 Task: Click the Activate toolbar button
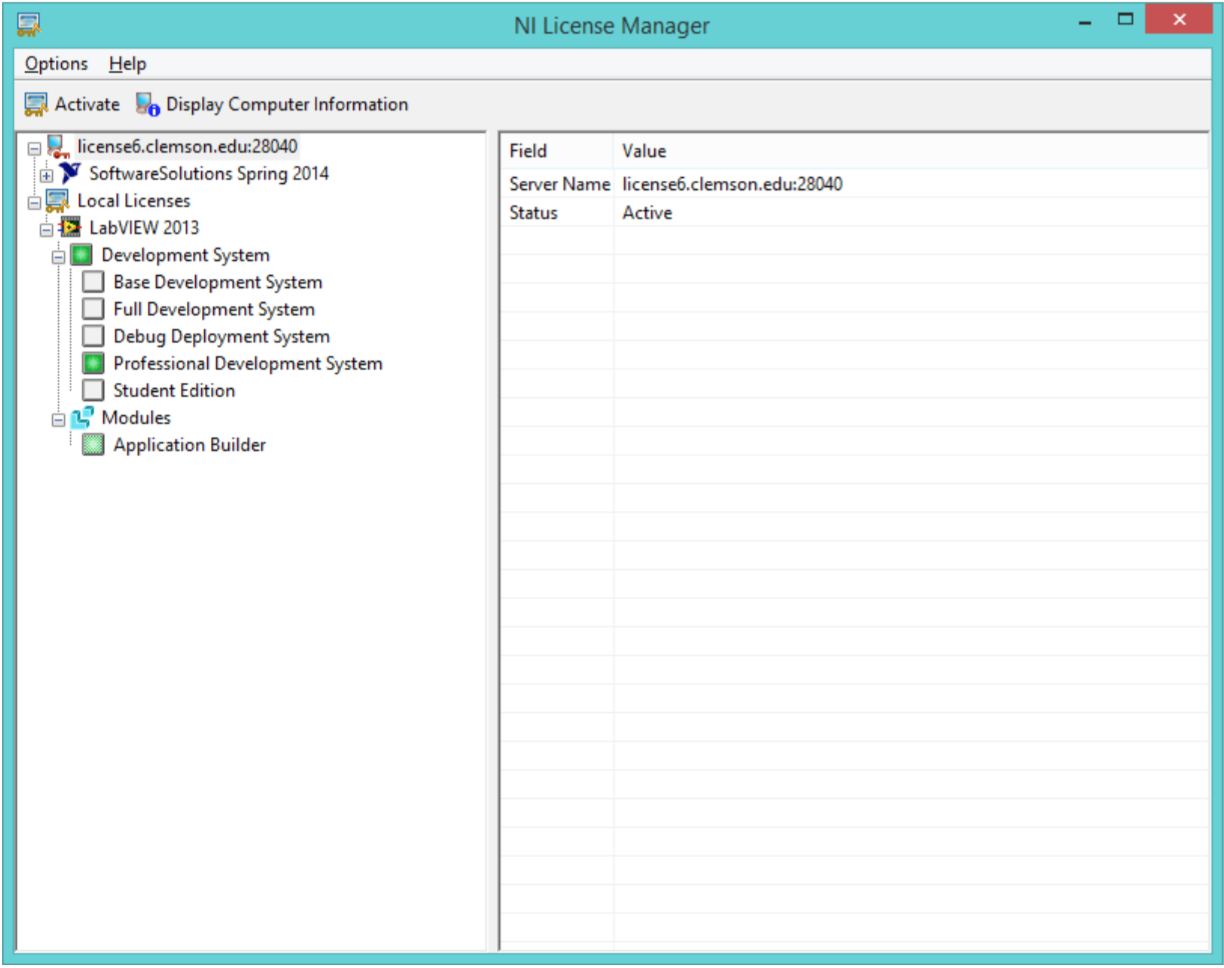pyautogui.click(x=71, y=104)
